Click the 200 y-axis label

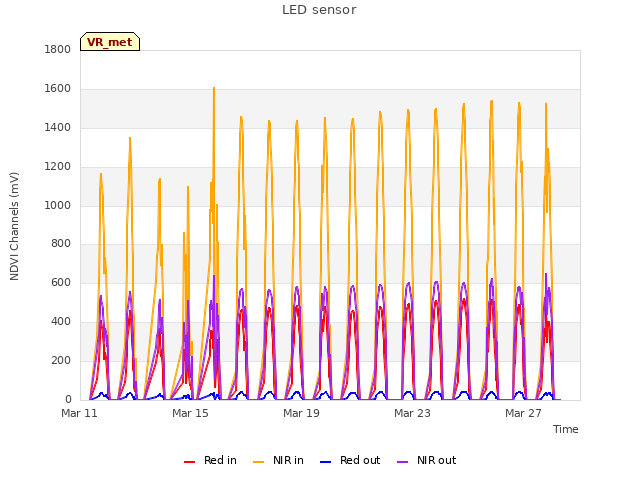[x=61, y=360]
